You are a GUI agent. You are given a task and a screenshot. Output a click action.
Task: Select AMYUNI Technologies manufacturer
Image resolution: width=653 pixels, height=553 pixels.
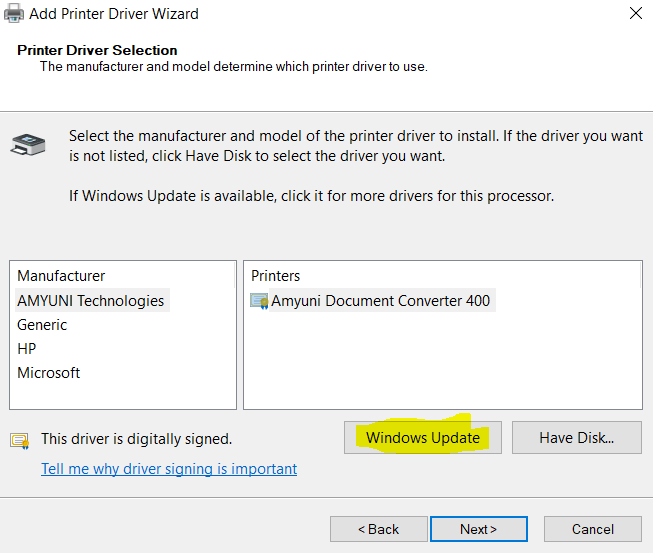pyautogui.click(x=90, y=300)
